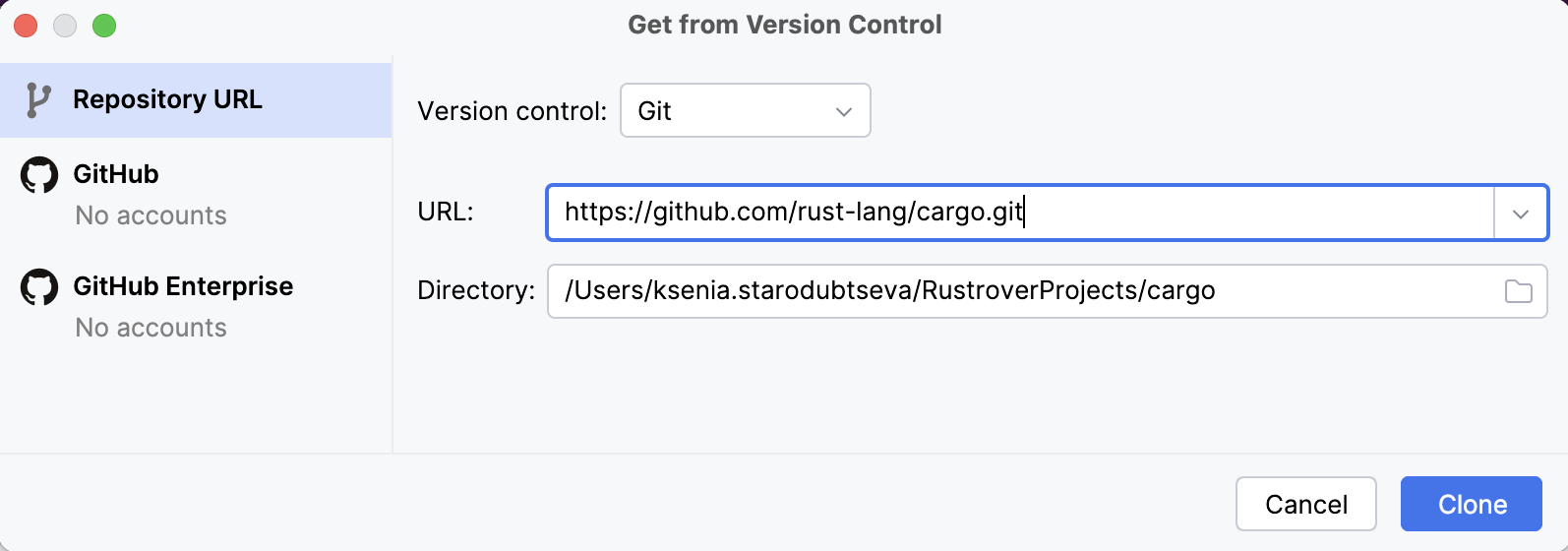
Task: Select the Repository URL tab label
Action: coord(167,100)
